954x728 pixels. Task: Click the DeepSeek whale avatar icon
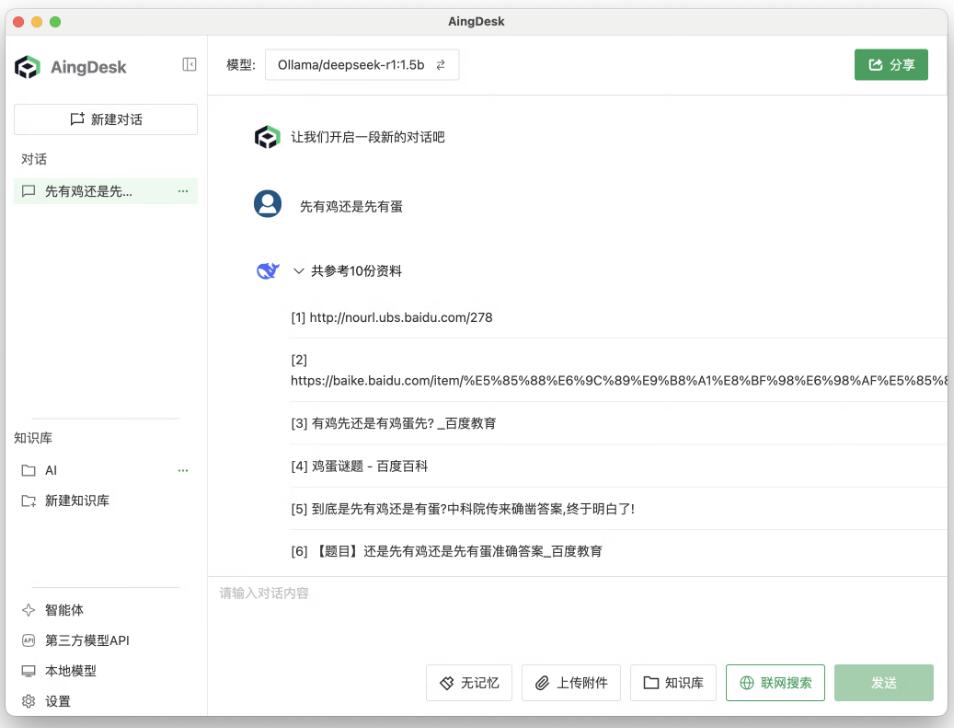pyautogui.click(x=267, y=271)
